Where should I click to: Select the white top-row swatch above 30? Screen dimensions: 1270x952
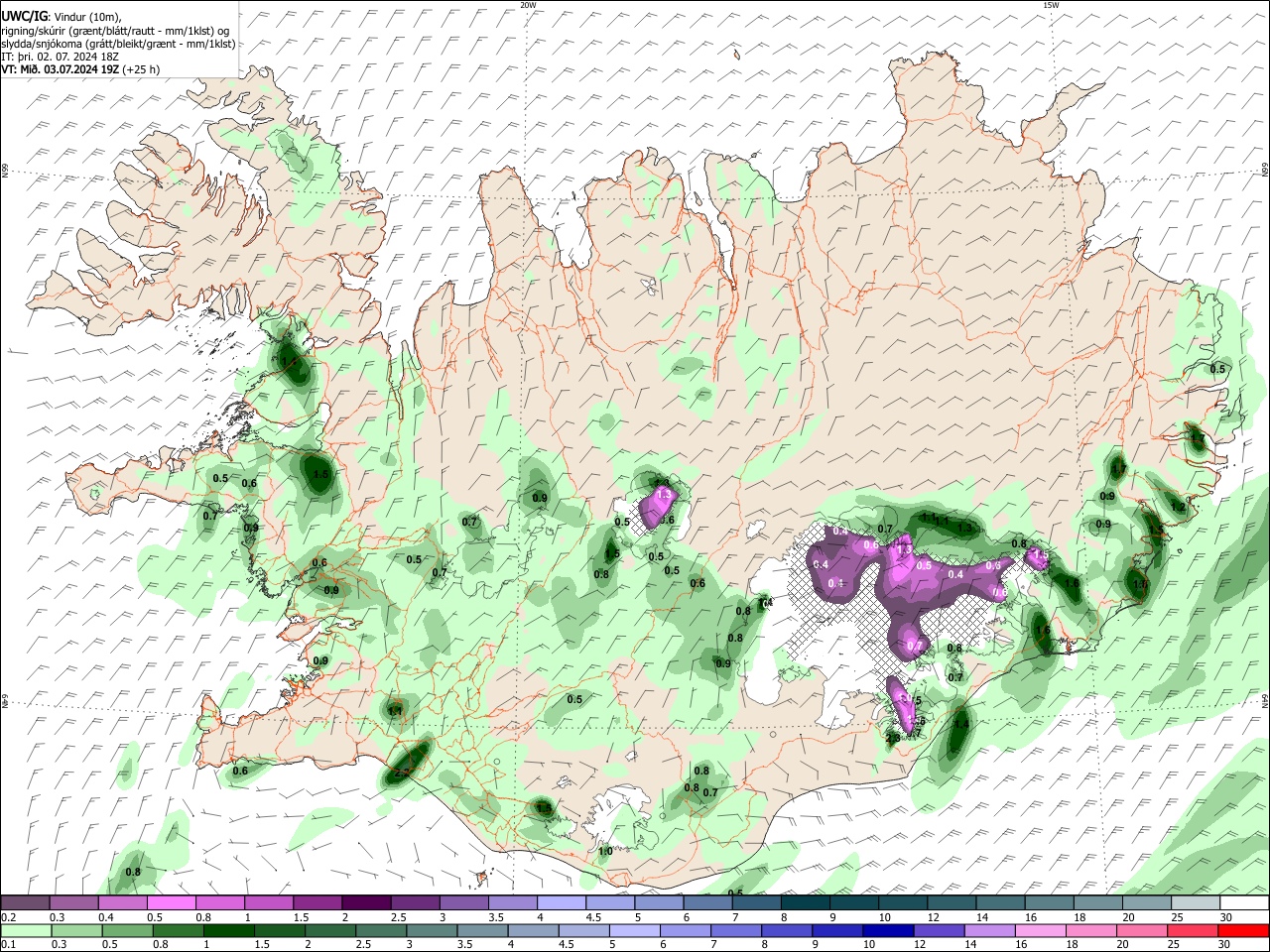(1244, 903)
